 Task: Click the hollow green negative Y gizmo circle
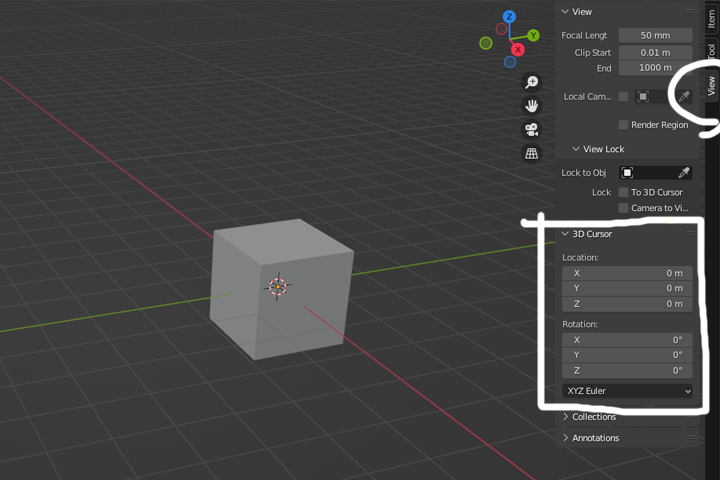pyautogui.click(x=486, y=43)
